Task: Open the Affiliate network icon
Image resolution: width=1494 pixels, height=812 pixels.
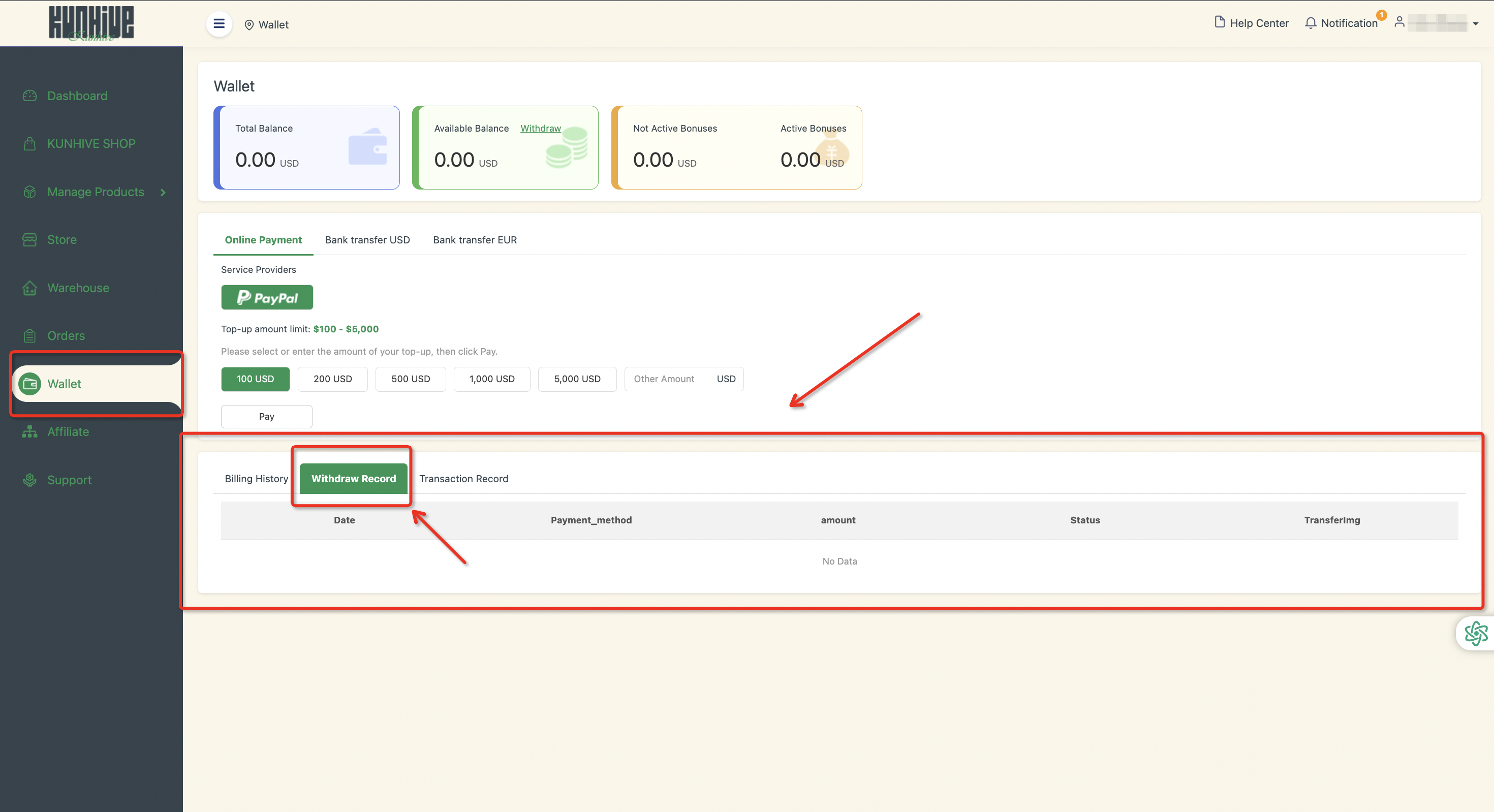Action: (x=29, y=431)
